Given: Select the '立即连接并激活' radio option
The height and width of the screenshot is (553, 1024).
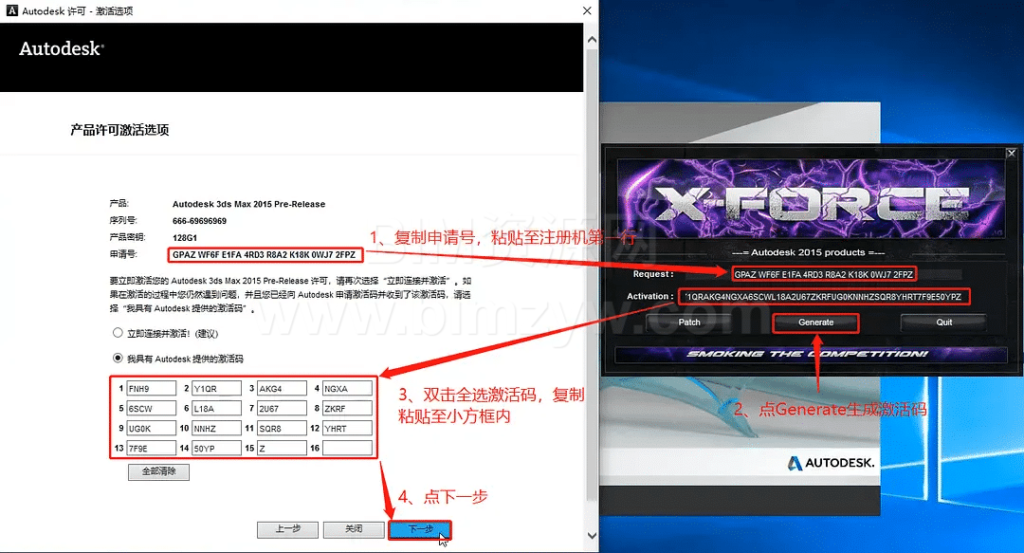Looking at the screenshot, I should tap(118, 333).
